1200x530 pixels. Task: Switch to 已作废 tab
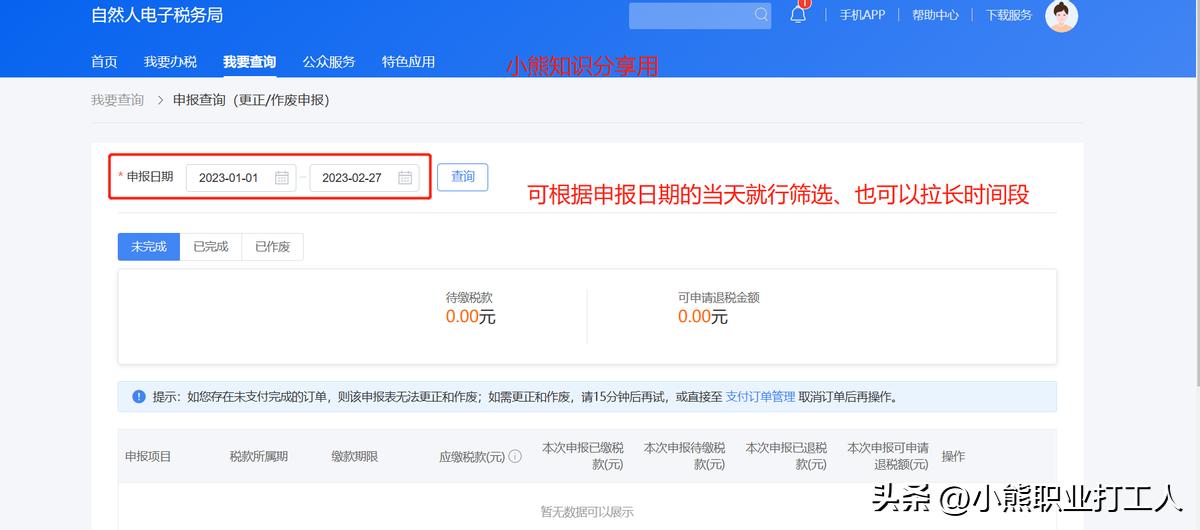(x=272, y=247)
